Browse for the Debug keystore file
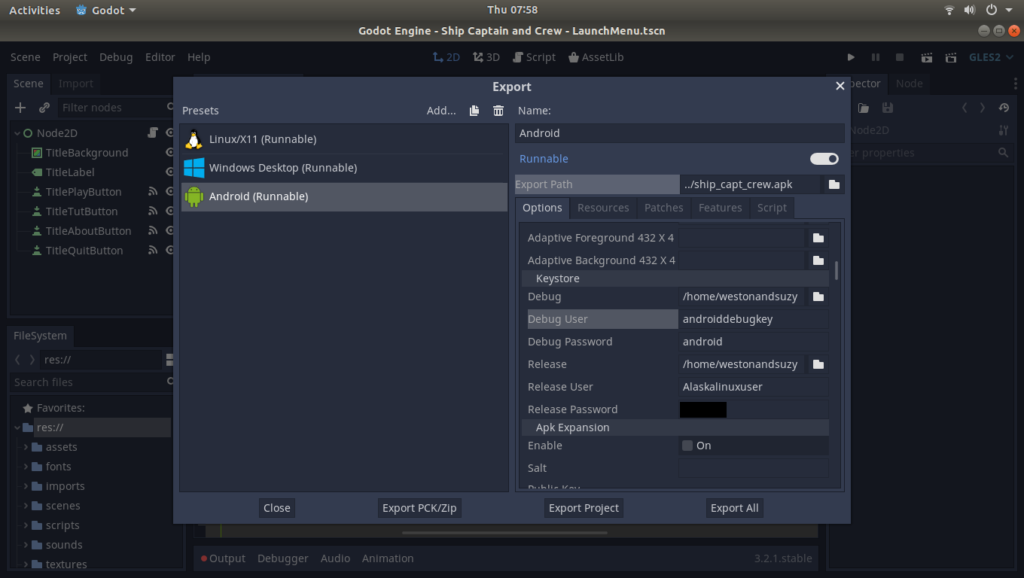 tap(818, 297)
